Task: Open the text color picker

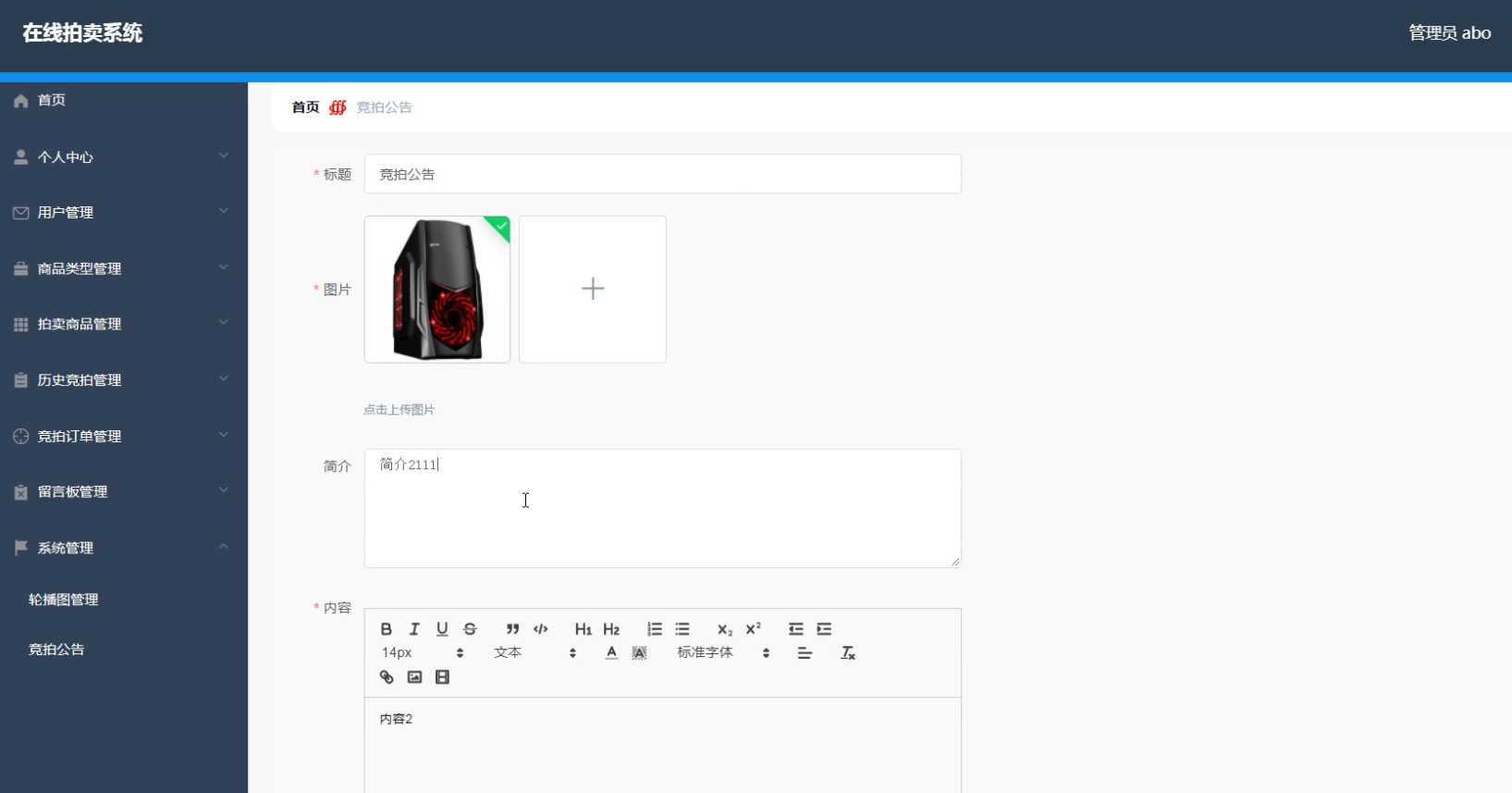Action: point(611,653)
